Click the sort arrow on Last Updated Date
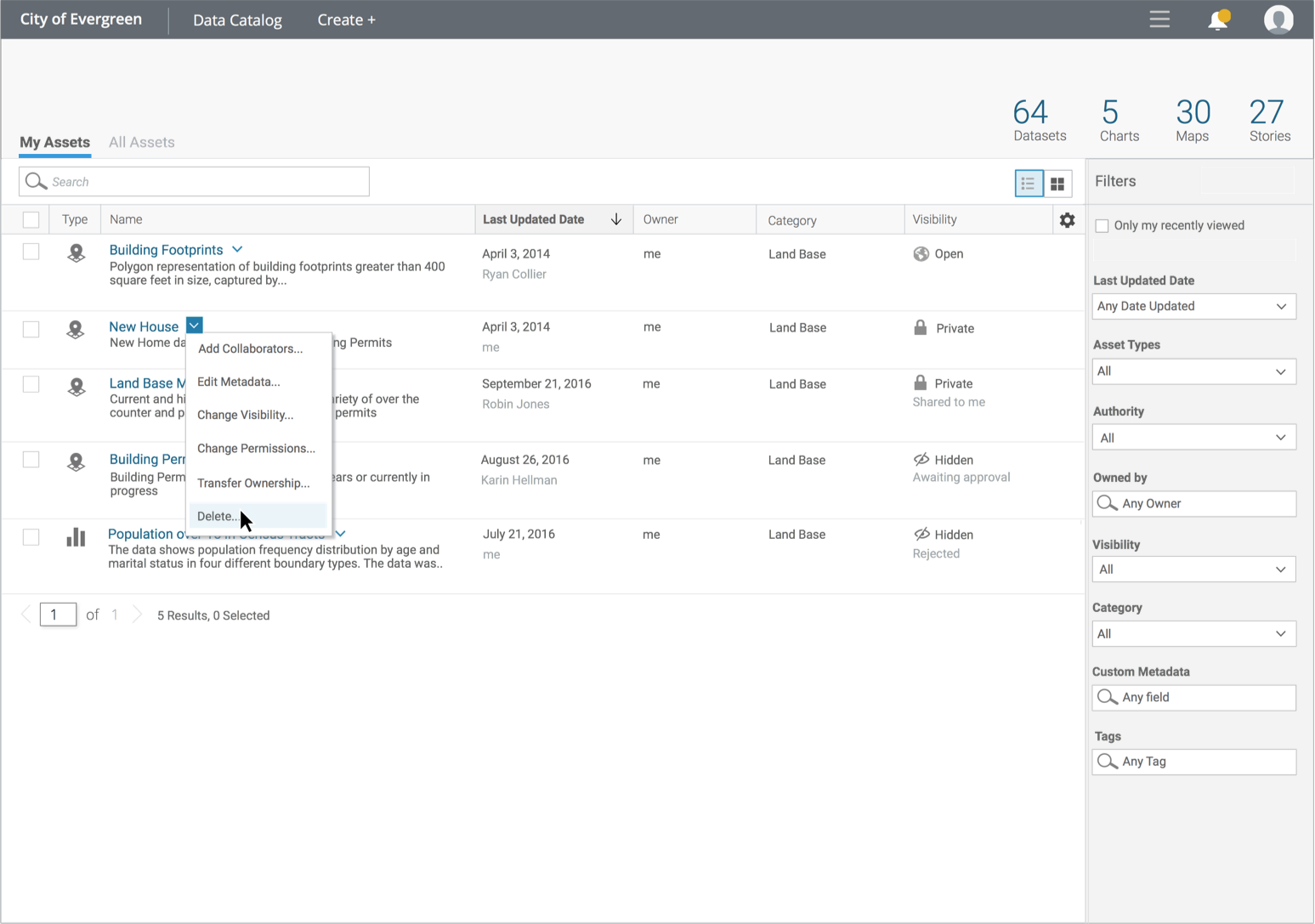Viewport: 1315px width, 924px height. point(616,219)
